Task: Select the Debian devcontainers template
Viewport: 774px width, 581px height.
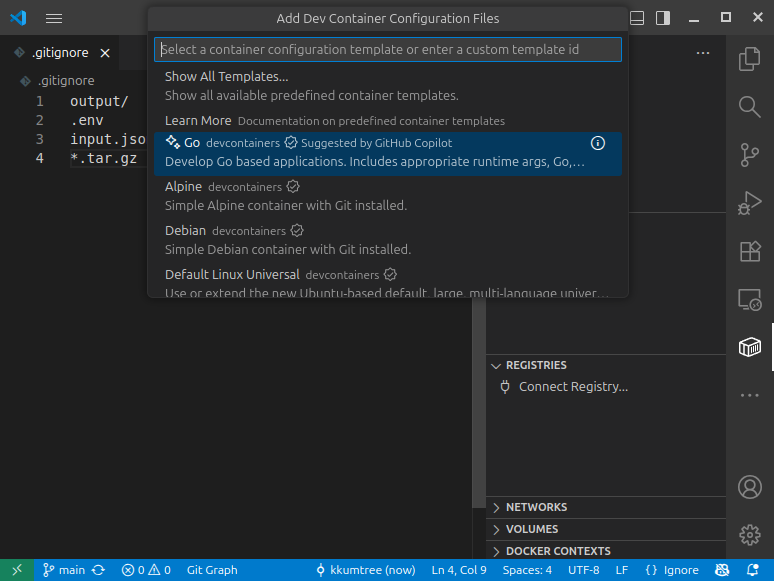Action: (387, 241)
